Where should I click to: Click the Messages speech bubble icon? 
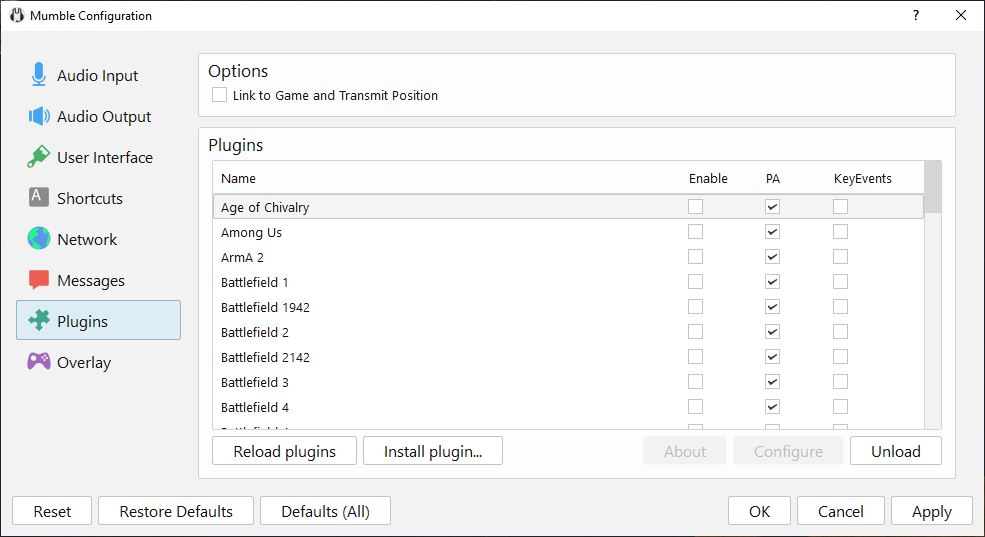(x=38, y=279)
